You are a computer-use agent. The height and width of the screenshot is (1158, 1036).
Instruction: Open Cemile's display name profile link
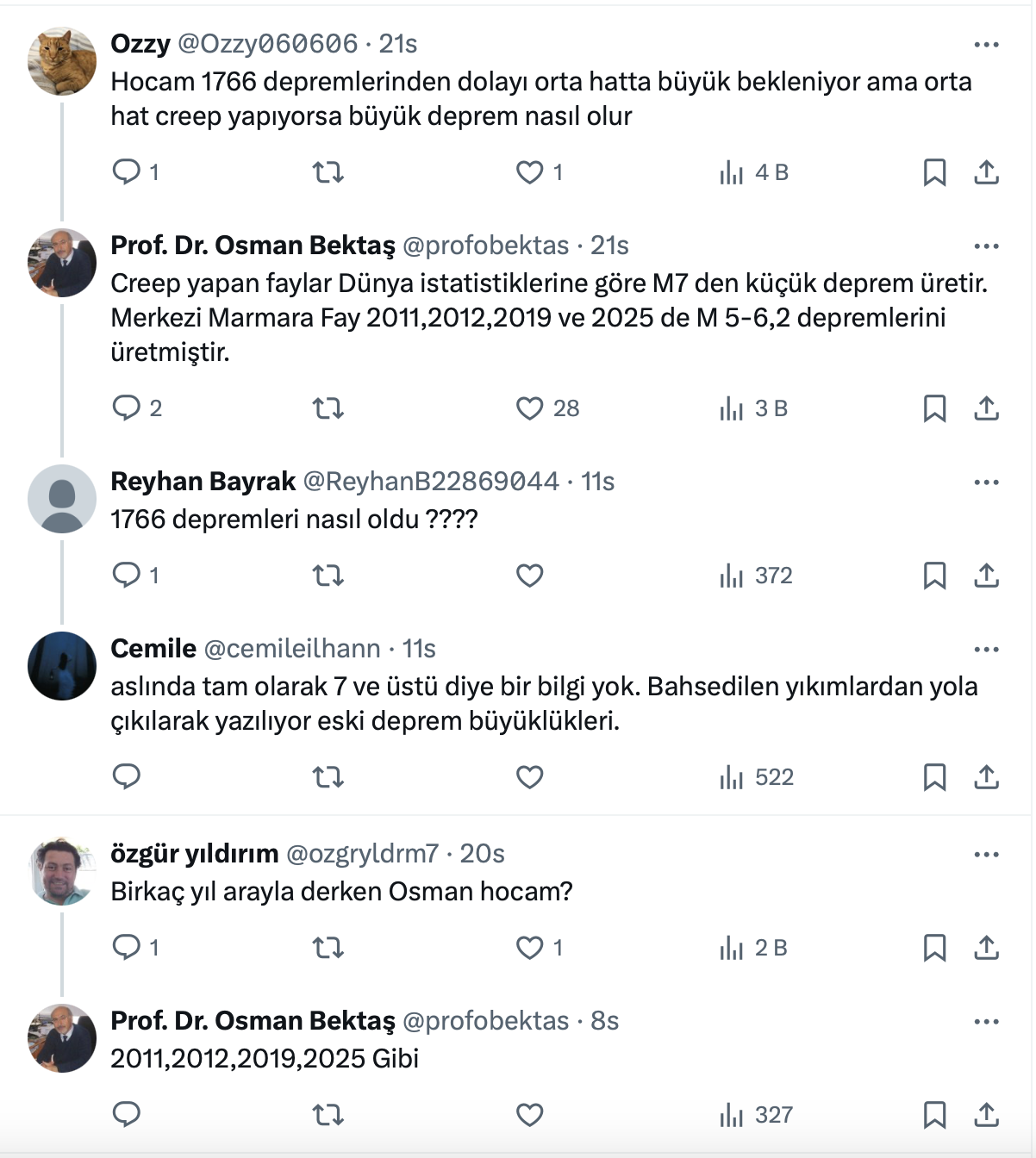click(153, 649)
